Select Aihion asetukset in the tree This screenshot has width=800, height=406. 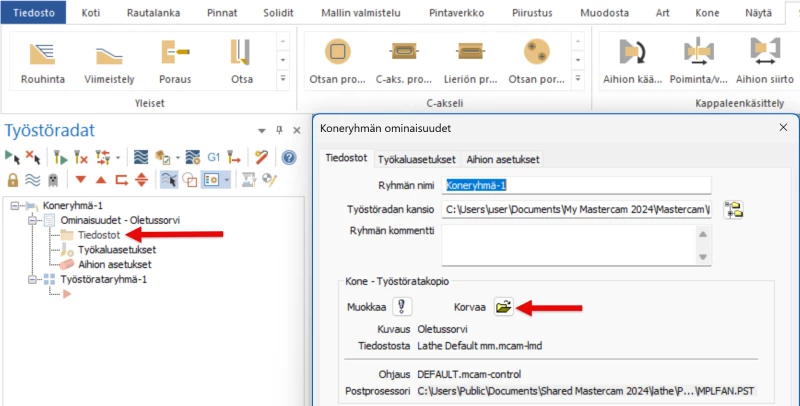(114, 264)
